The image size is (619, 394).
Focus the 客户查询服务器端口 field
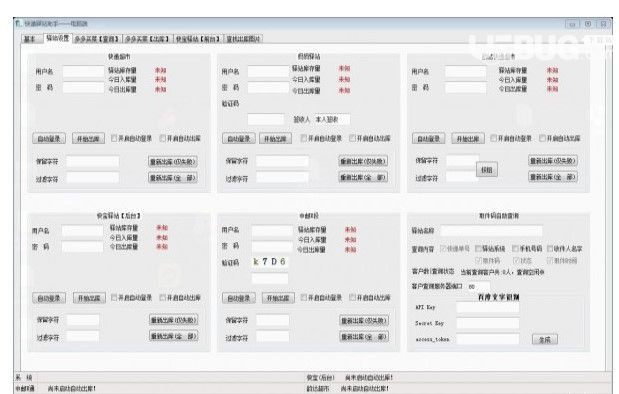(x=478, y=286)
